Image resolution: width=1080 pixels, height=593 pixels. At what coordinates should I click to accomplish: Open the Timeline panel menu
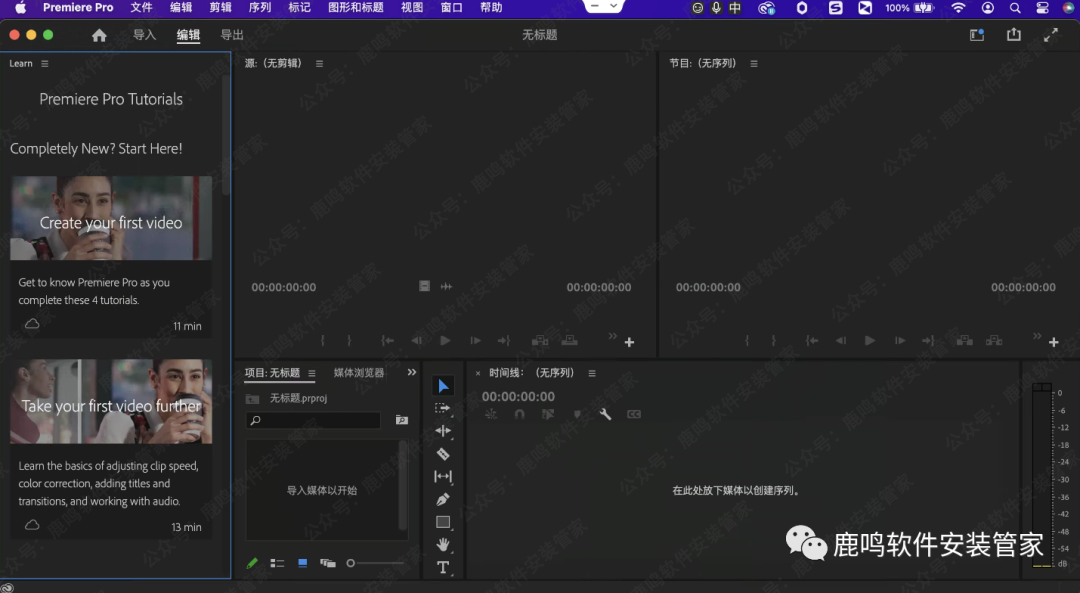point(592,372)
